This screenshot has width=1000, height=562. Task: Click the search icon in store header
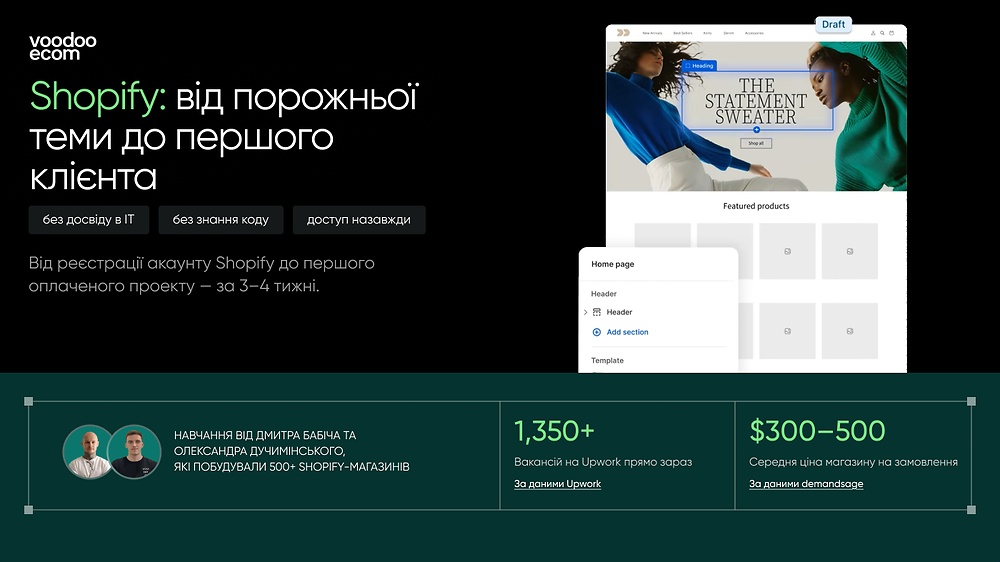pos(882,33)
